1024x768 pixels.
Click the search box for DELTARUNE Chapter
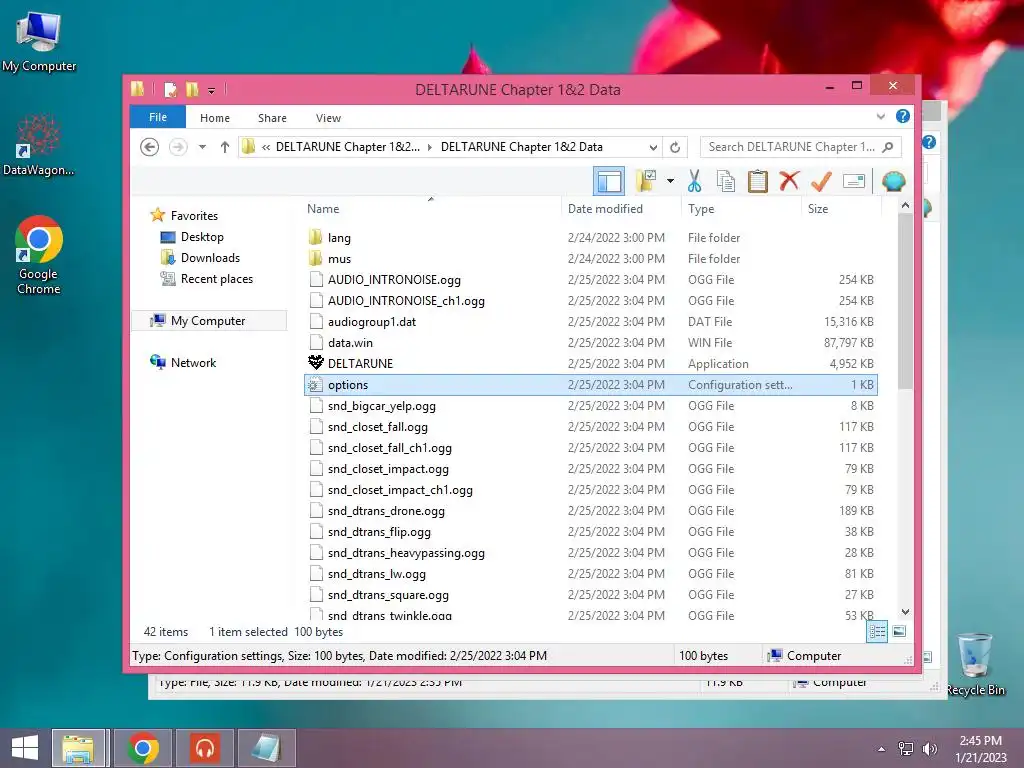[801, 147]
